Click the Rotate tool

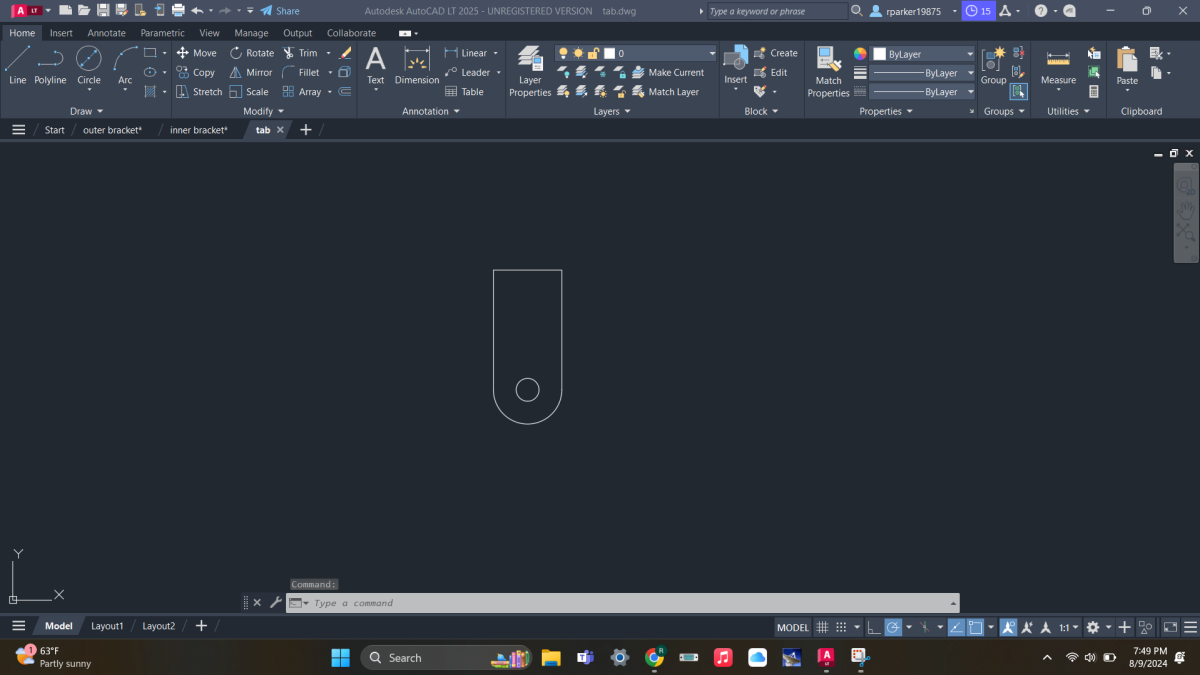251,53
